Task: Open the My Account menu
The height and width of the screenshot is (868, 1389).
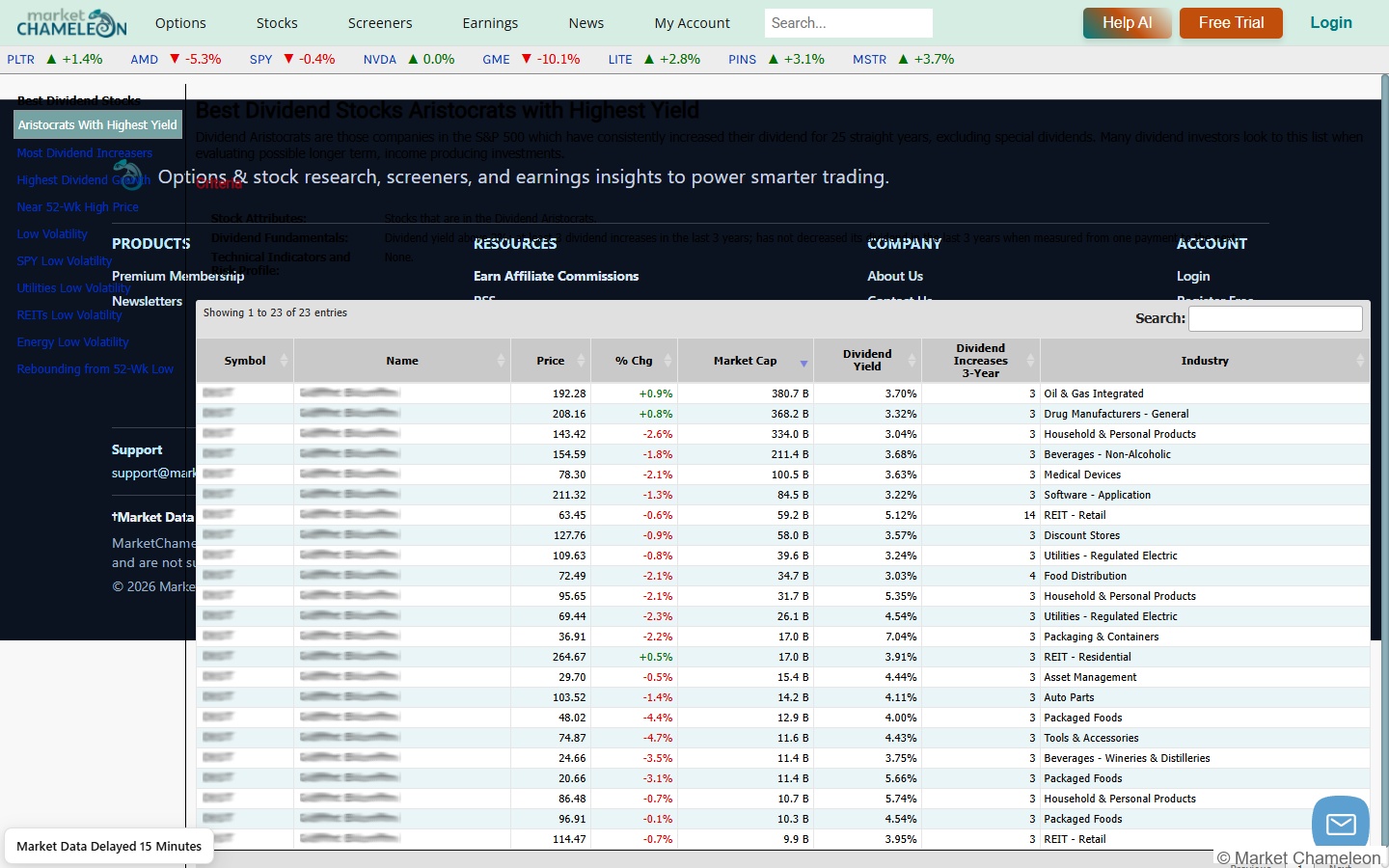Action: pyautogui.click(x=693, y=23)
